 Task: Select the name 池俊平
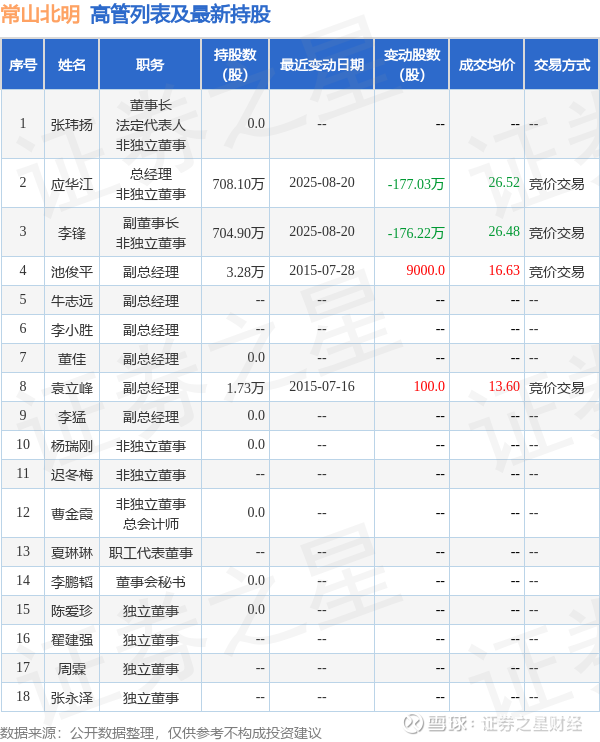tap(72, 272)
